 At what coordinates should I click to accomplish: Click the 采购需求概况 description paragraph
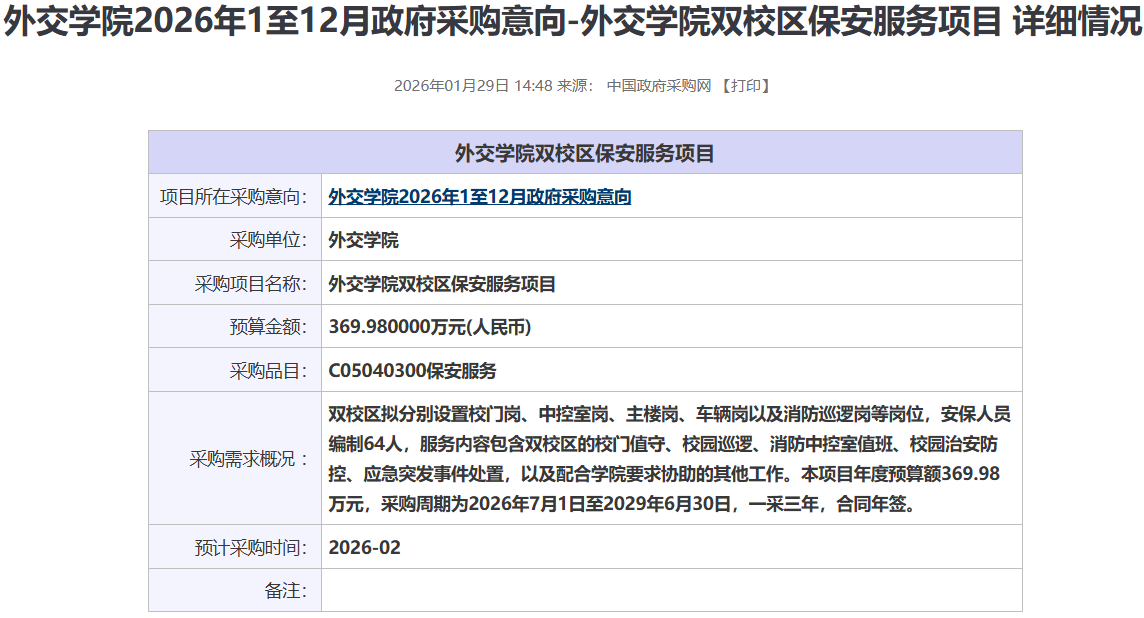[664, 459]
